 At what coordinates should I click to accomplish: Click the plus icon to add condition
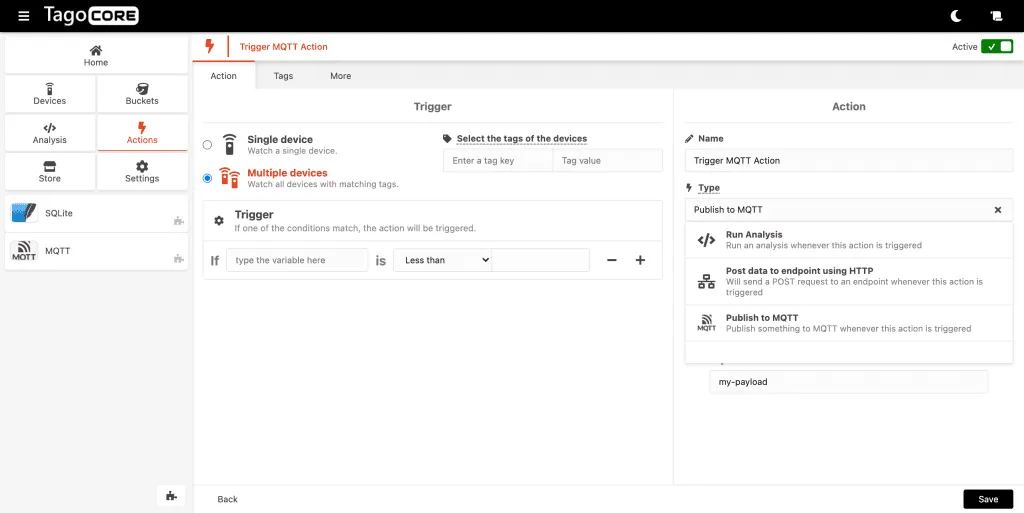tap(641, 260)
